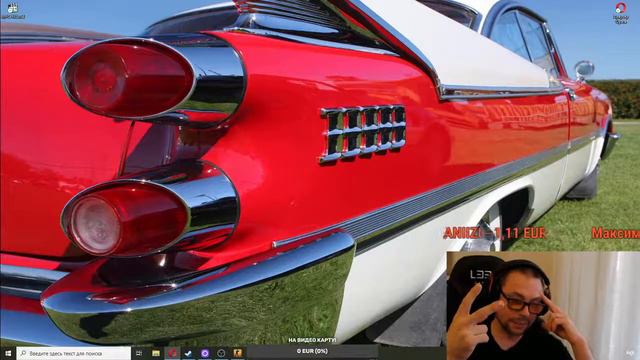
Task: Open the purple circle app on taskbar
Action: [x=205, y=353]
